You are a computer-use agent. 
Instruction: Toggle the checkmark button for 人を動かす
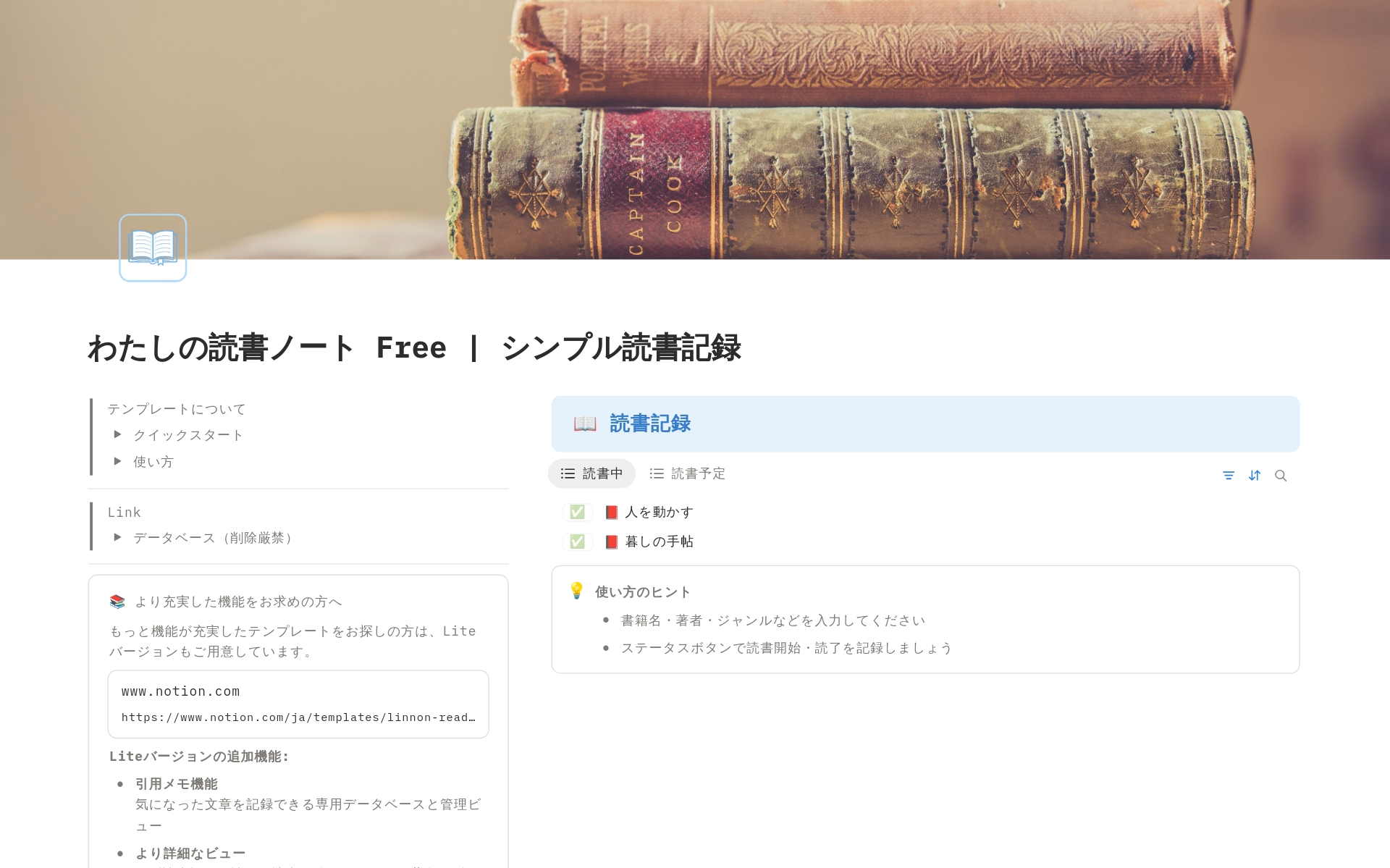click(x=577, y=513)
